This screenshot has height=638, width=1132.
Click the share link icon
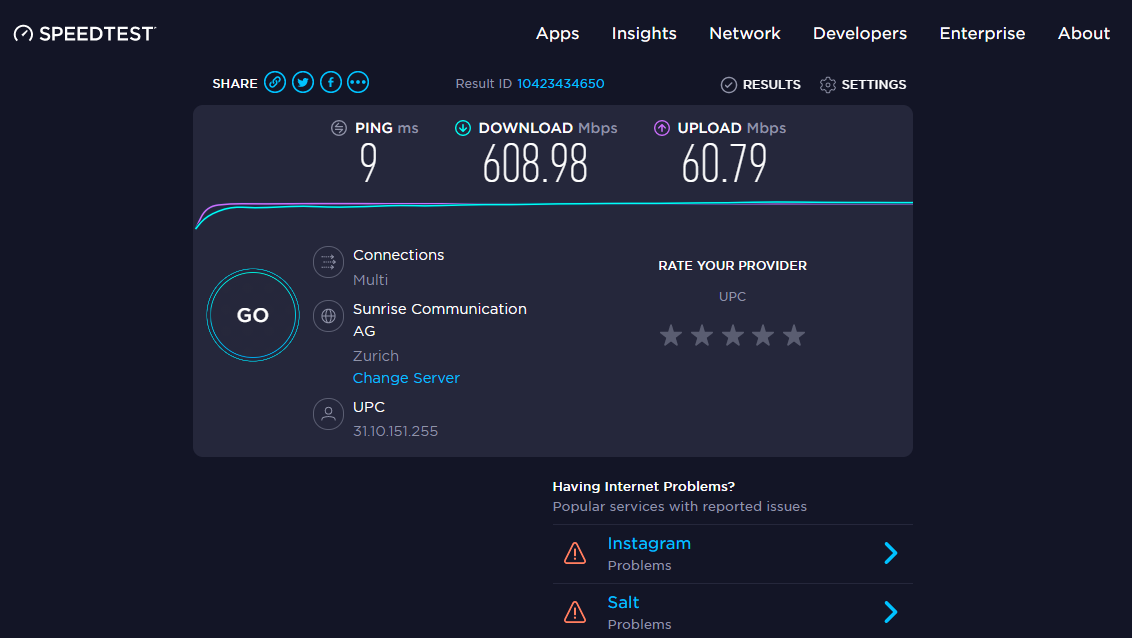(x=275, y=83)
